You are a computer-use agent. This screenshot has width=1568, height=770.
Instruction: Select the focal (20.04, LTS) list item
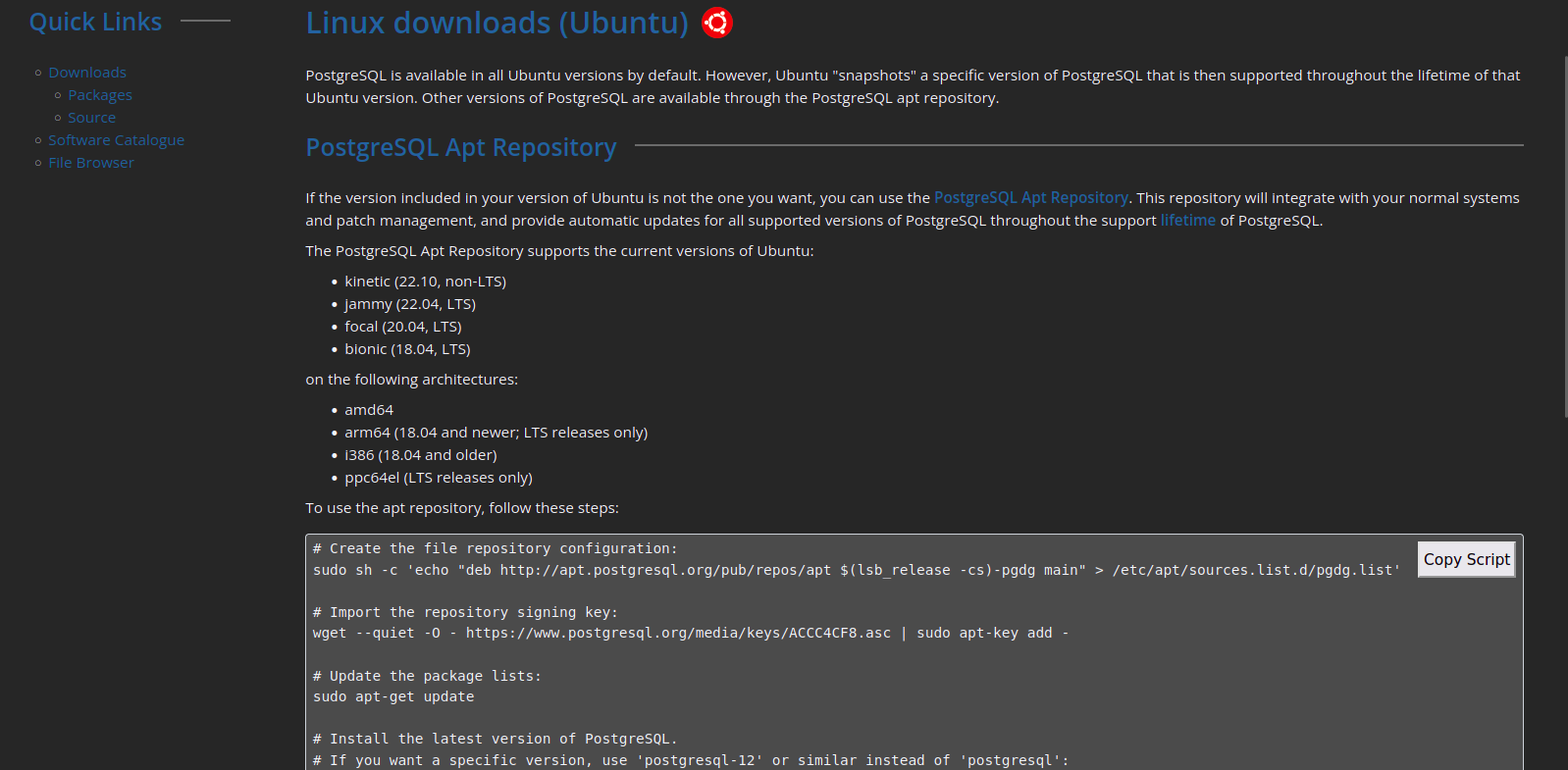point(402,327)
